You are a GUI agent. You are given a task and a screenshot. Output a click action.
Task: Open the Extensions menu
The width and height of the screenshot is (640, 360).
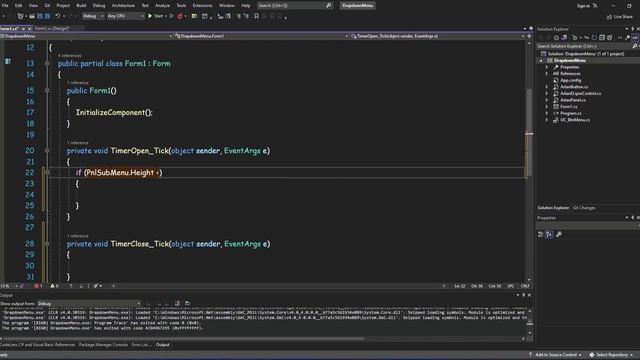202,5
